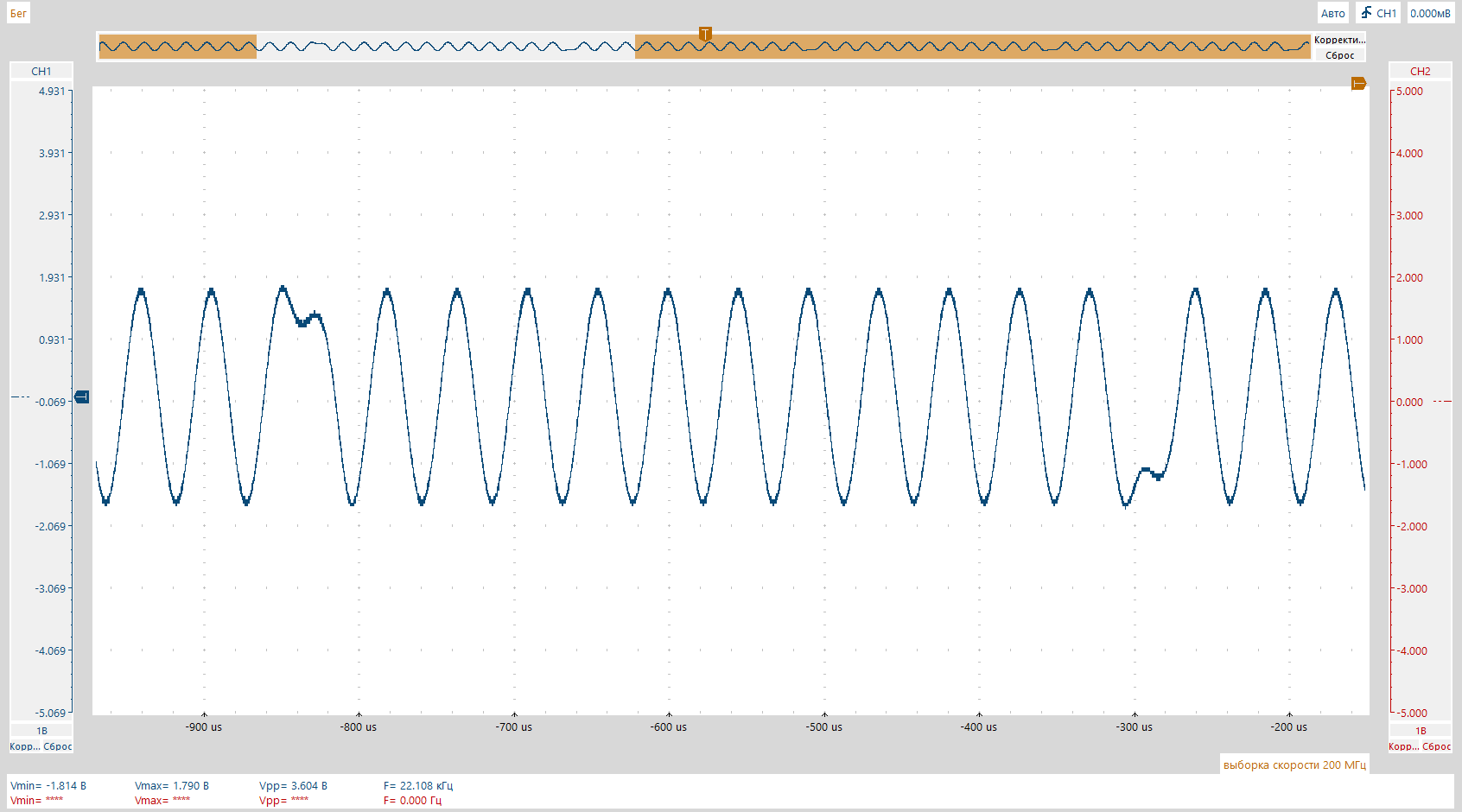The height and width of the screenshot is (812, 1462).
Task: Click the -300 us time axis label
Action: (x=1135, y=727)
